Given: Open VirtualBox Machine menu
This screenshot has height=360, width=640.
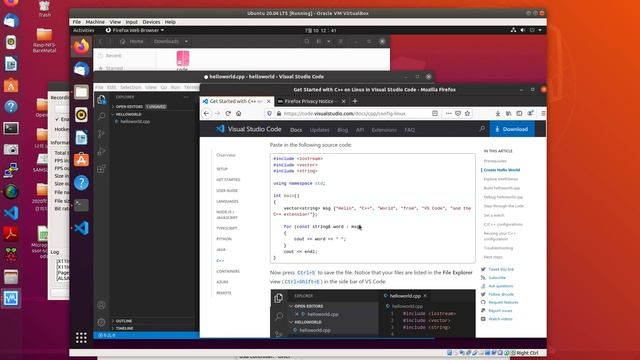Looking at the screenshot, I should pos(95,22).
